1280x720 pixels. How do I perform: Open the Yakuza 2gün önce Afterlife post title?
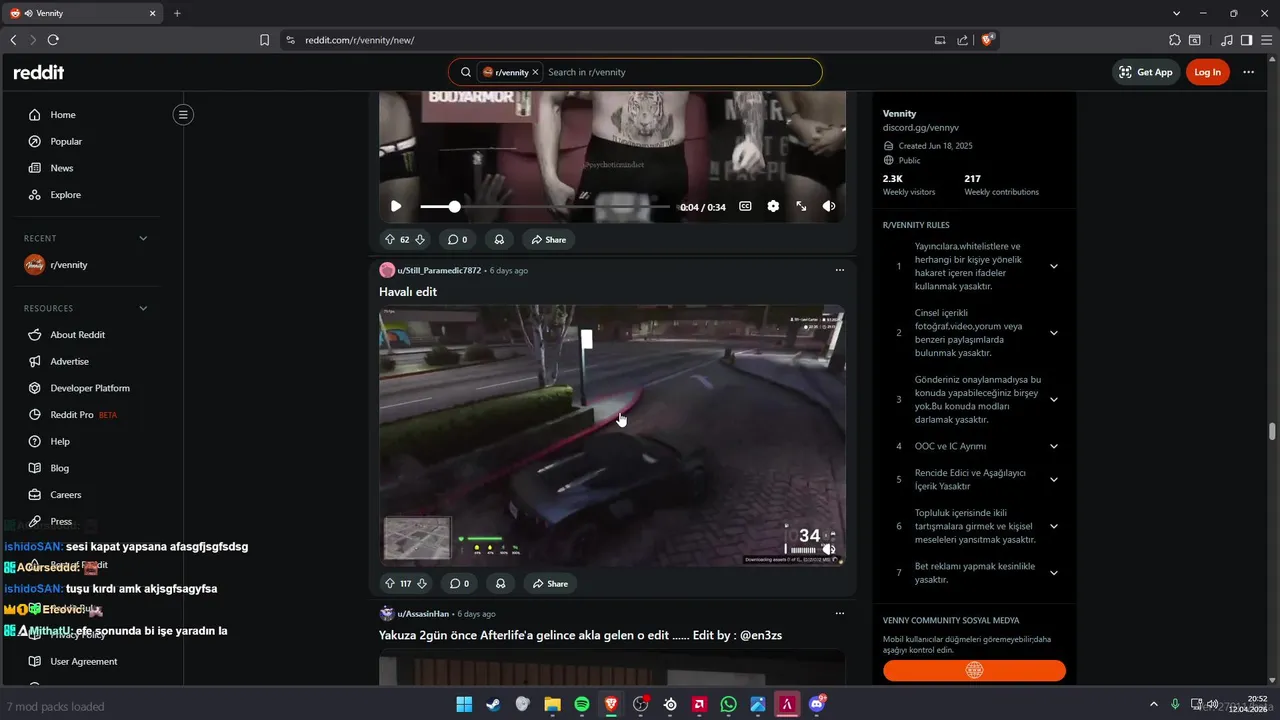(x=580, y=635)
